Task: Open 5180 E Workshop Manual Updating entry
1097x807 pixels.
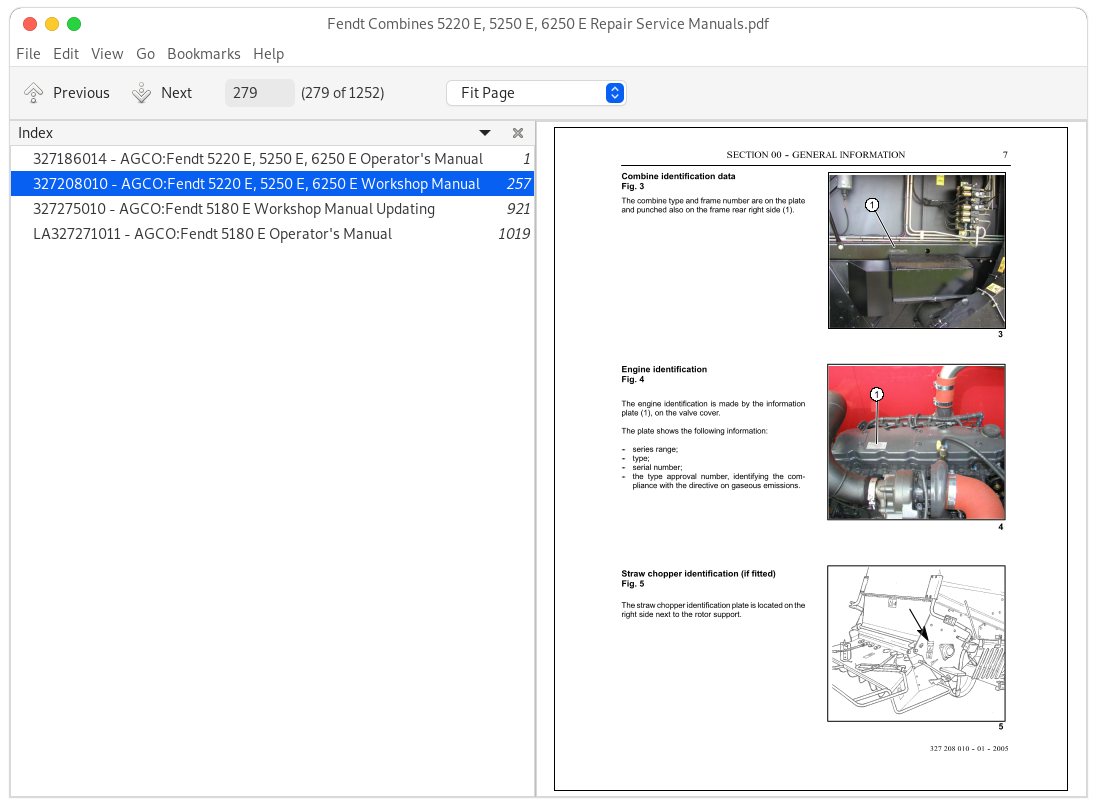Action: (x=233, y=209)
